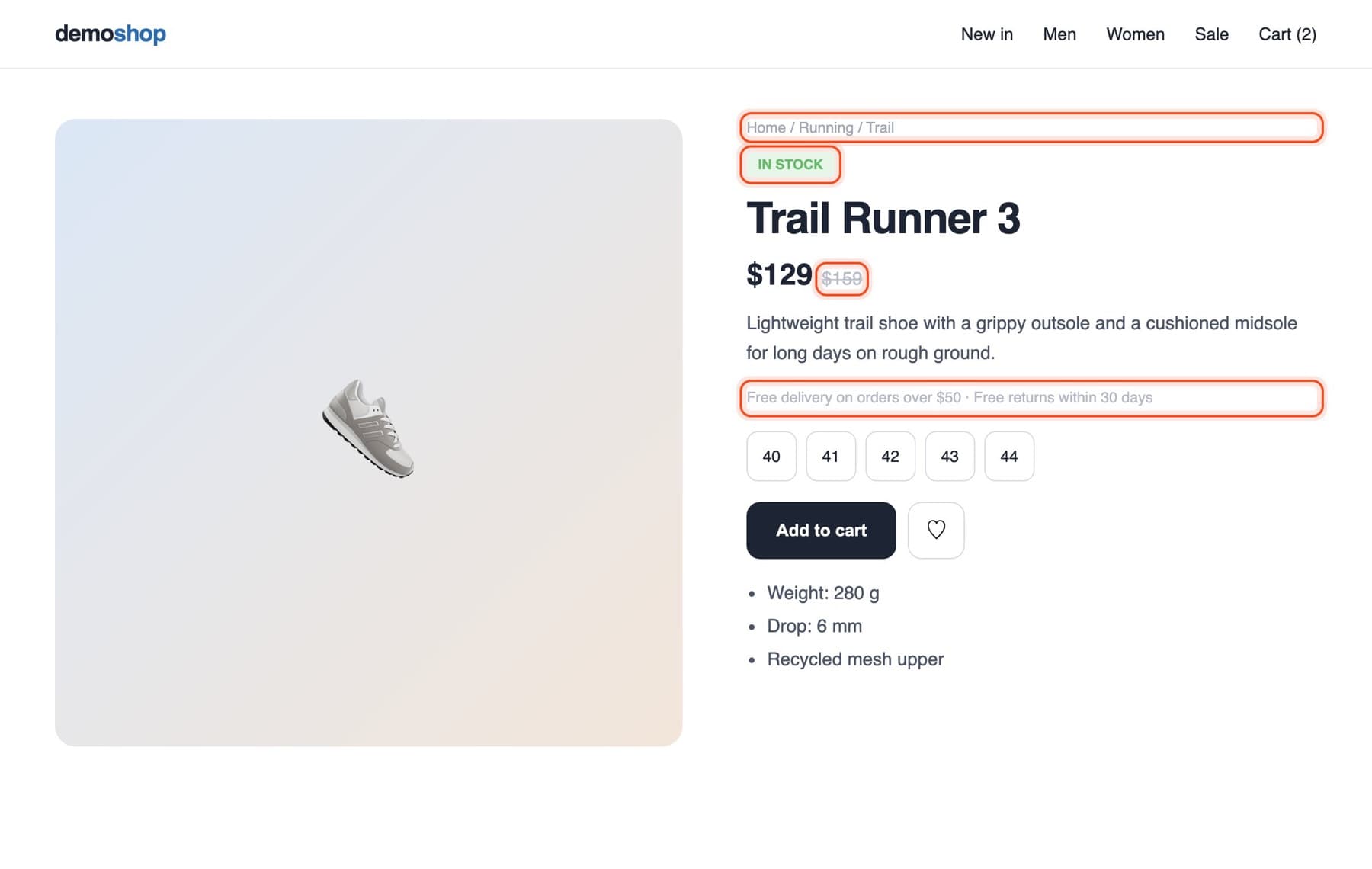The image size is (1372, 869).
Task: Click the demoshop logo
Action: tap(110, 34)
